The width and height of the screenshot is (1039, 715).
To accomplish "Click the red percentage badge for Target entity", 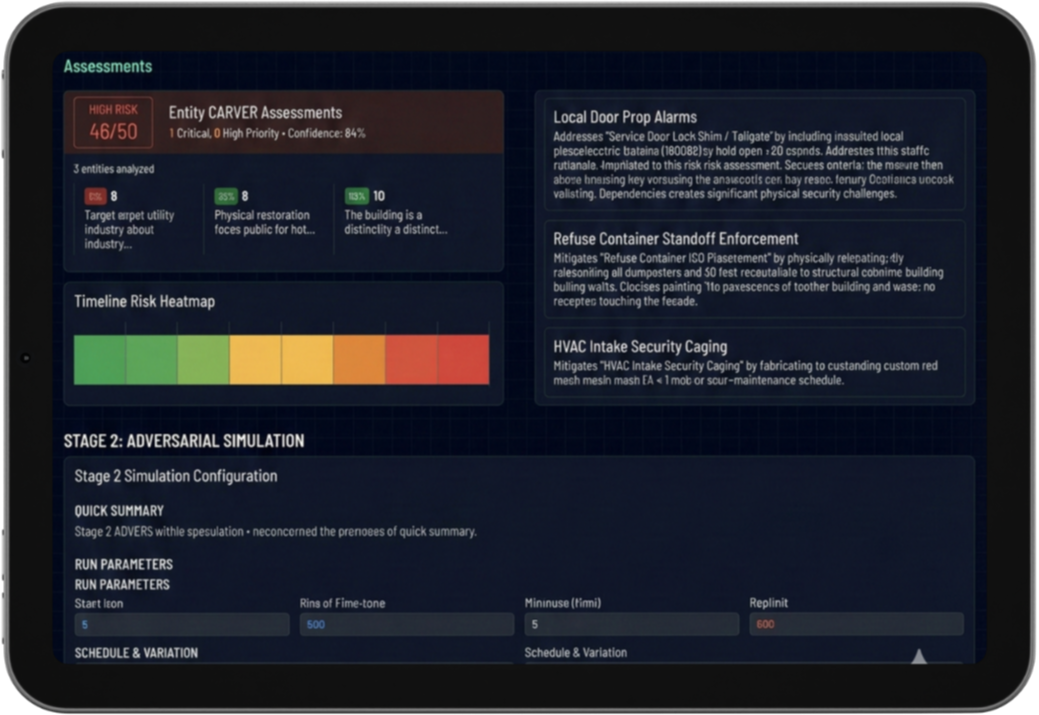I will pyautogui.click(x=95, y=196).
